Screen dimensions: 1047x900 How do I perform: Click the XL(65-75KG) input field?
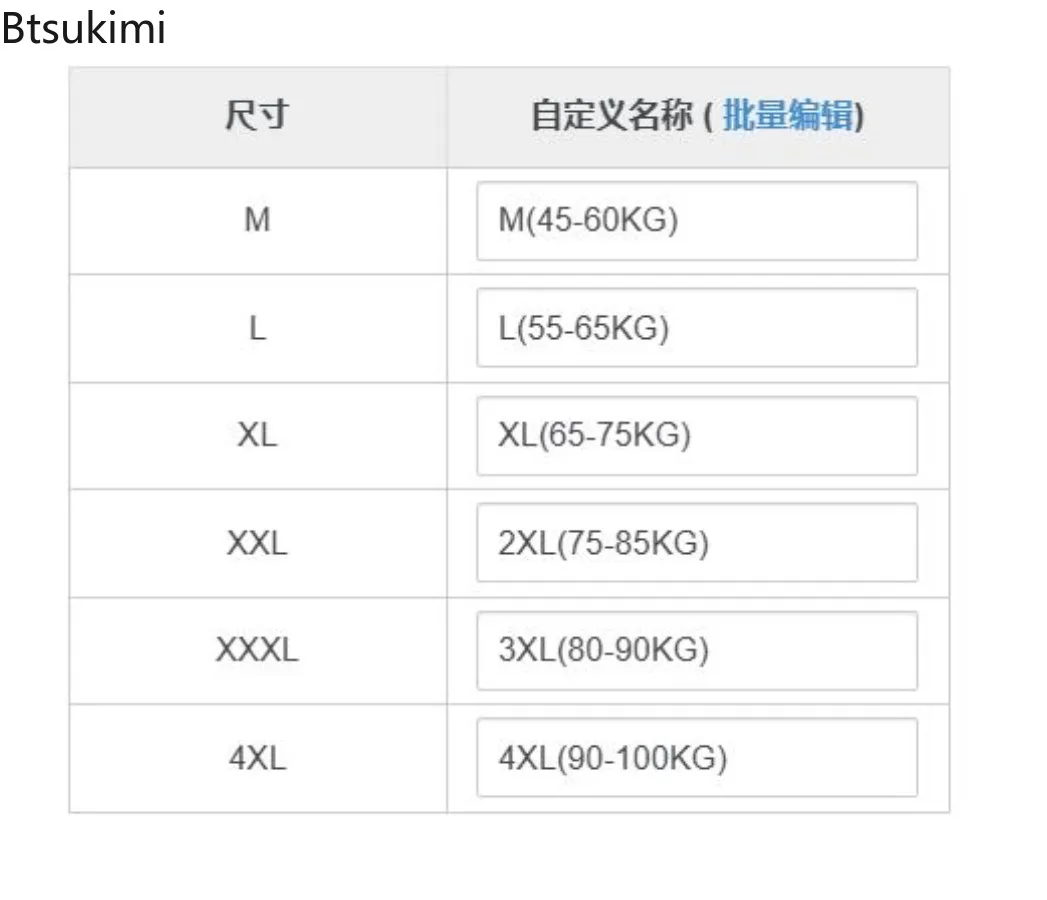[x=697, y=436]
